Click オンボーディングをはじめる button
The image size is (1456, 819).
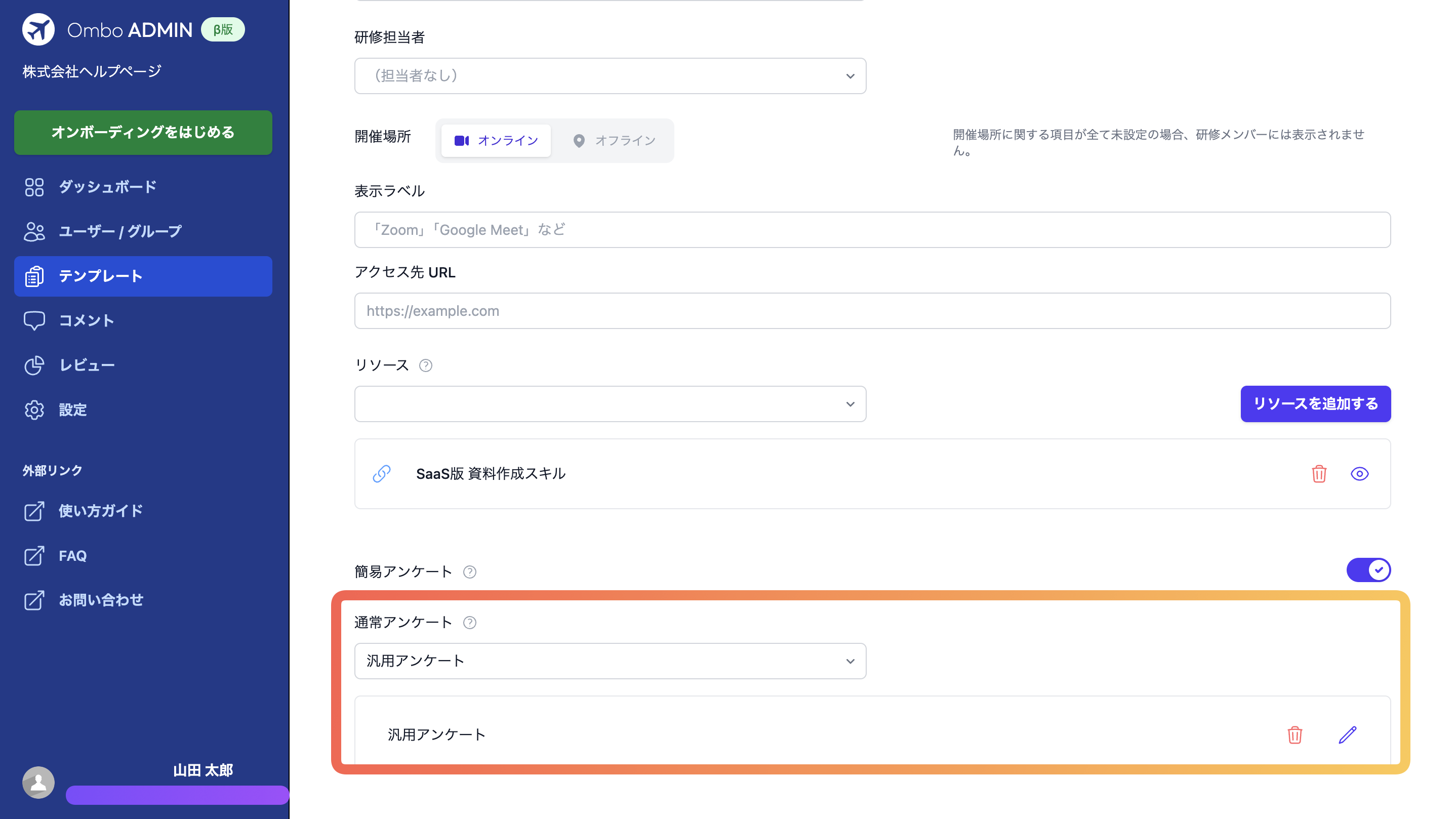143,132
